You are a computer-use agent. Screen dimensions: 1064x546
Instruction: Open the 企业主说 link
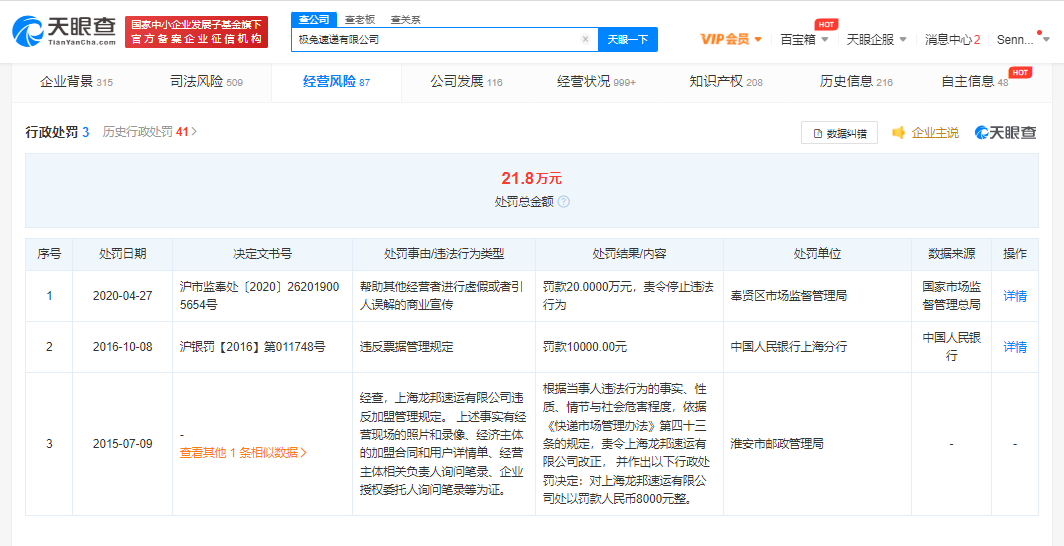[x=926, y=133]
